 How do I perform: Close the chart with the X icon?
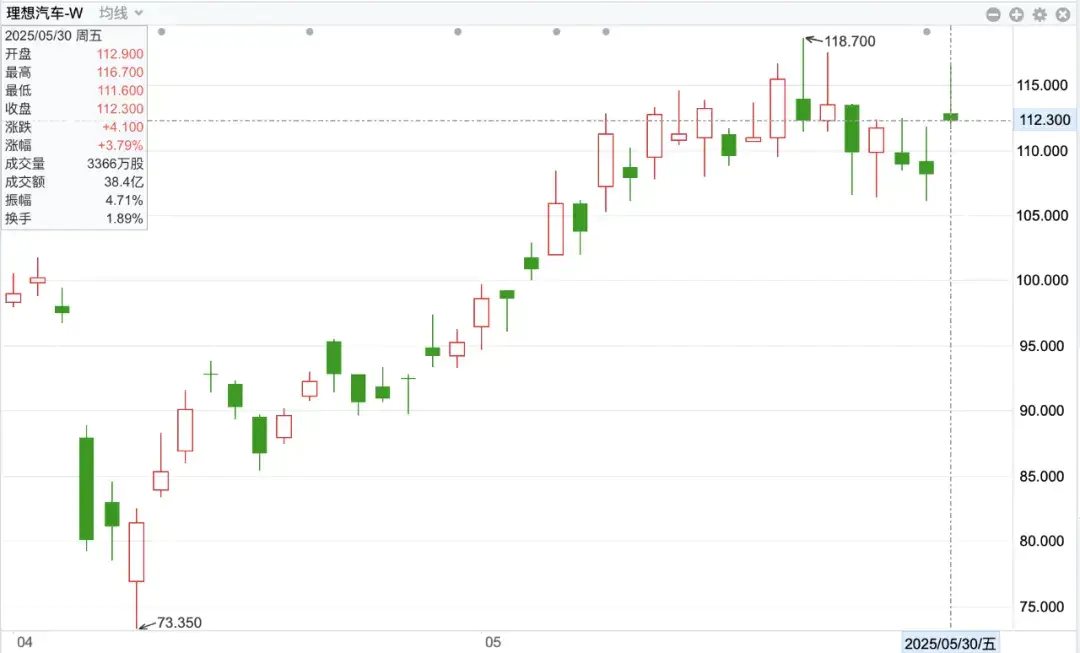(x=1063, y=14)
